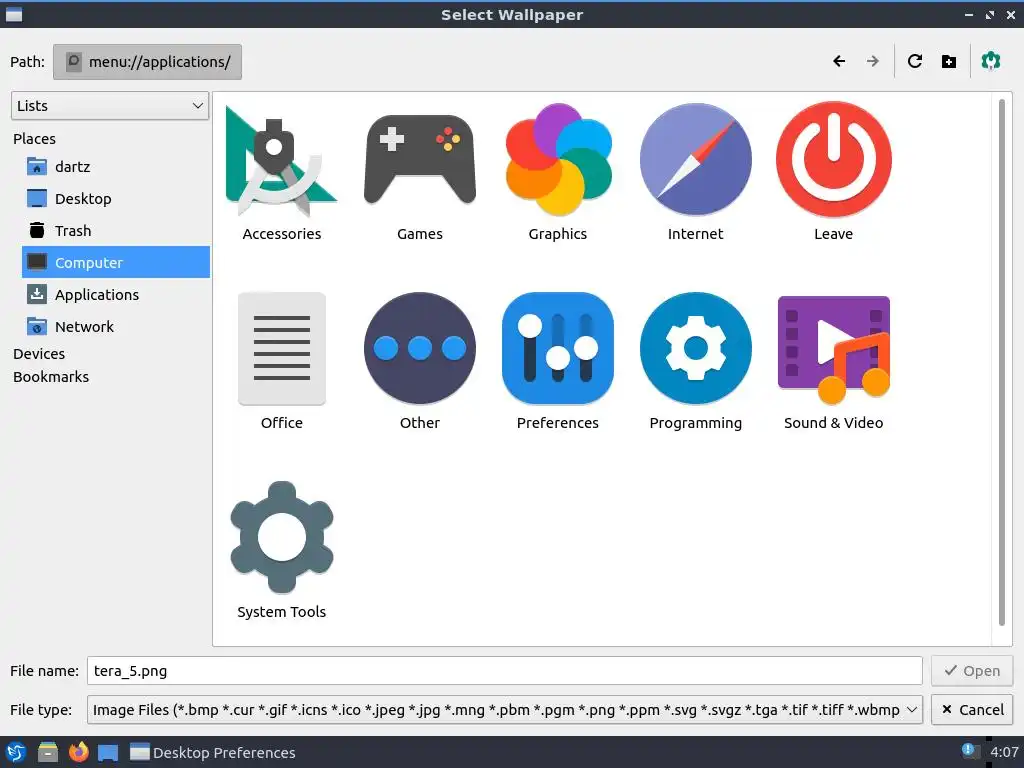Click the Open button
Viewport: 1024px width, 768px height.
pyautogui.click(x=972, y=671)
